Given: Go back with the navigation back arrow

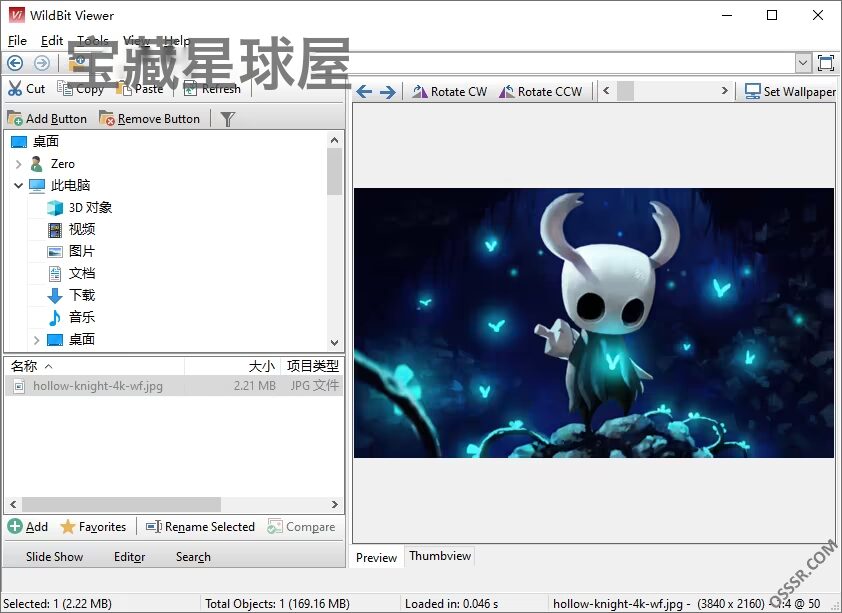Looking at the screenshot, I should click(x=15, y=63).
